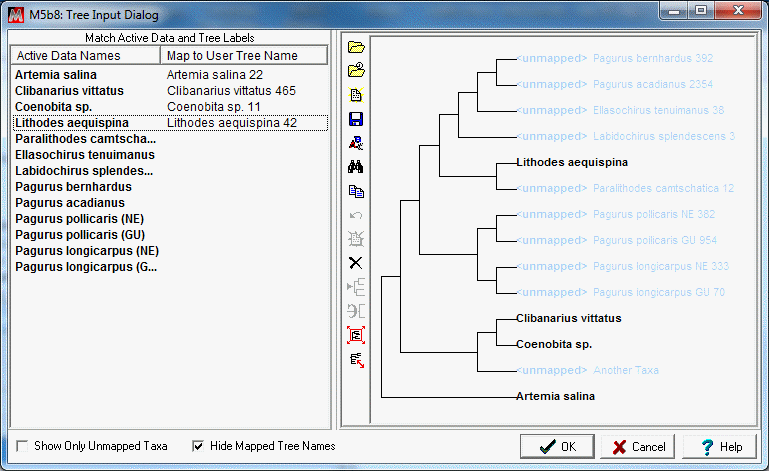Click unmapped Pagurus longicarpus NE 333 label
The image size is (769, 471).
pos(623,266)
